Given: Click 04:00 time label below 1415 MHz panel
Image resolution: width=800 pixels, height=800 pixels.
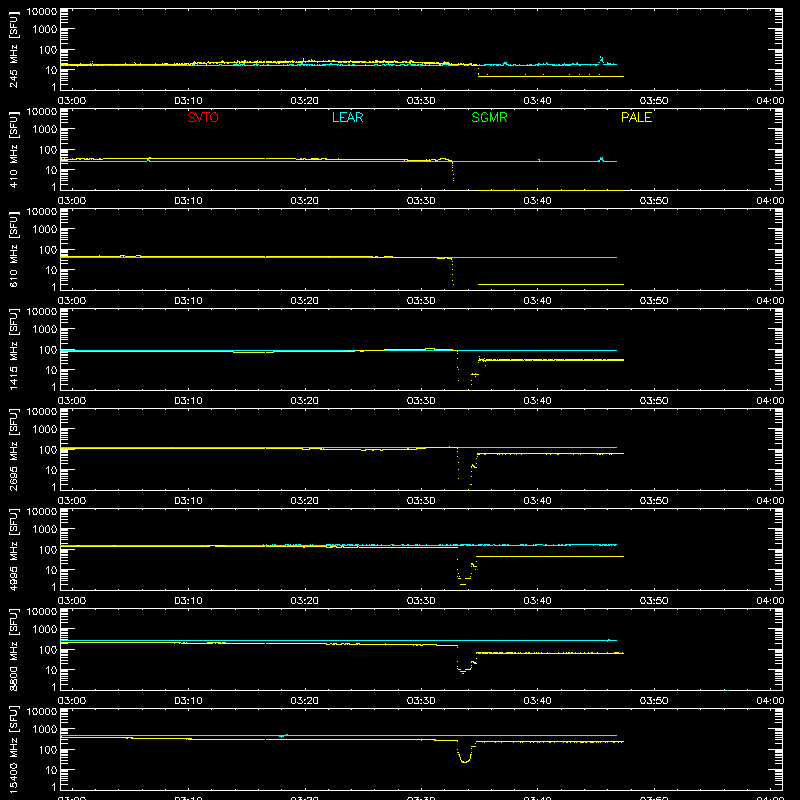Looking at the screenshot, I should pos(770,401).
